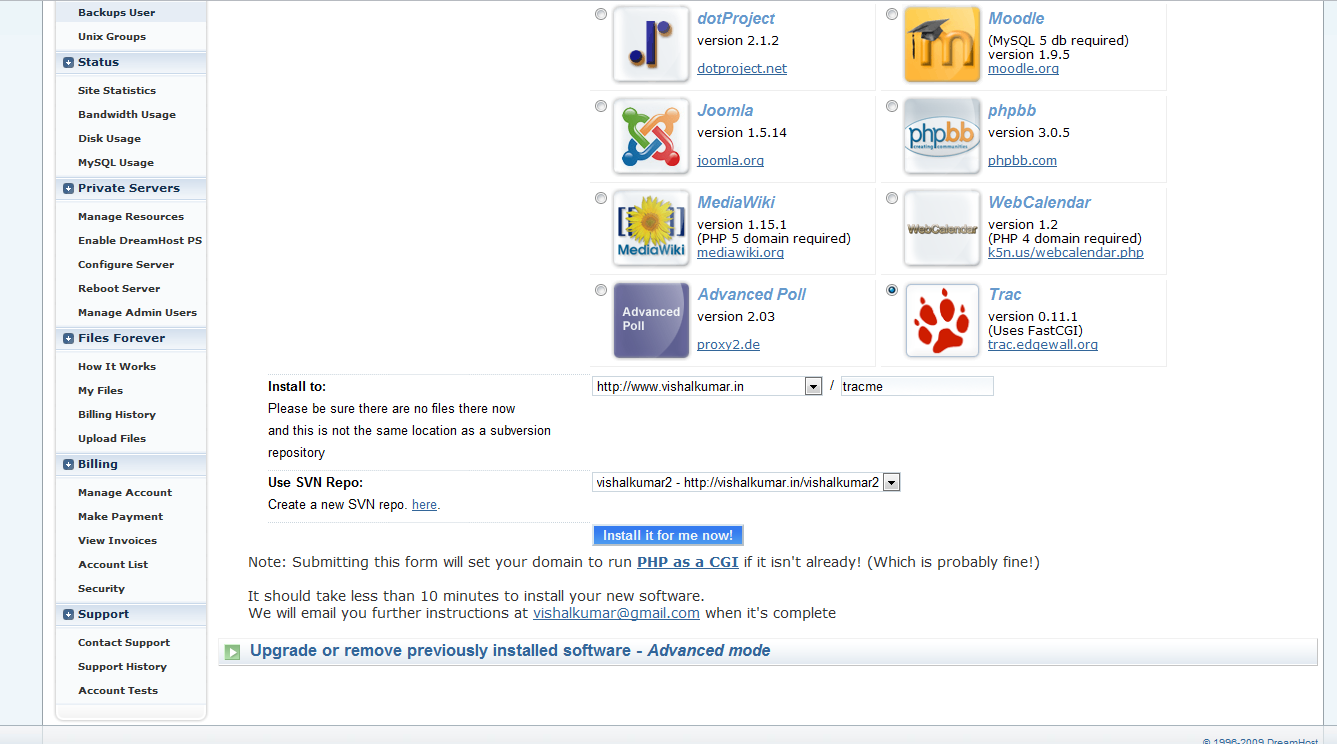Select the Joomla radio button

(600, 106)
